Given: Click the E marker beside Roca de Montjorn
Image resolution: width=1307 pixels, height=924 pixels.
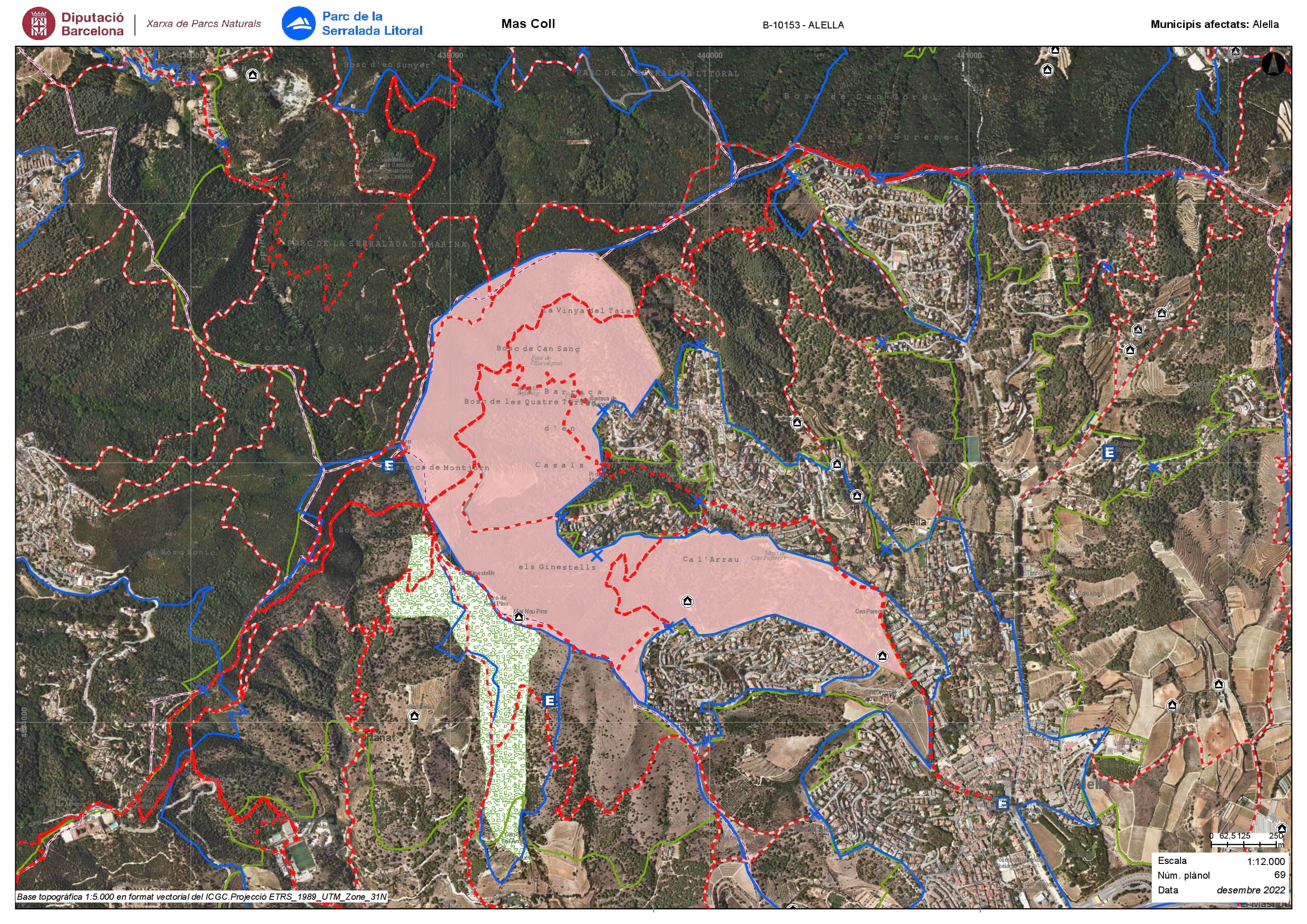Looking at the screenshot, I should click(x=389, y=466).
